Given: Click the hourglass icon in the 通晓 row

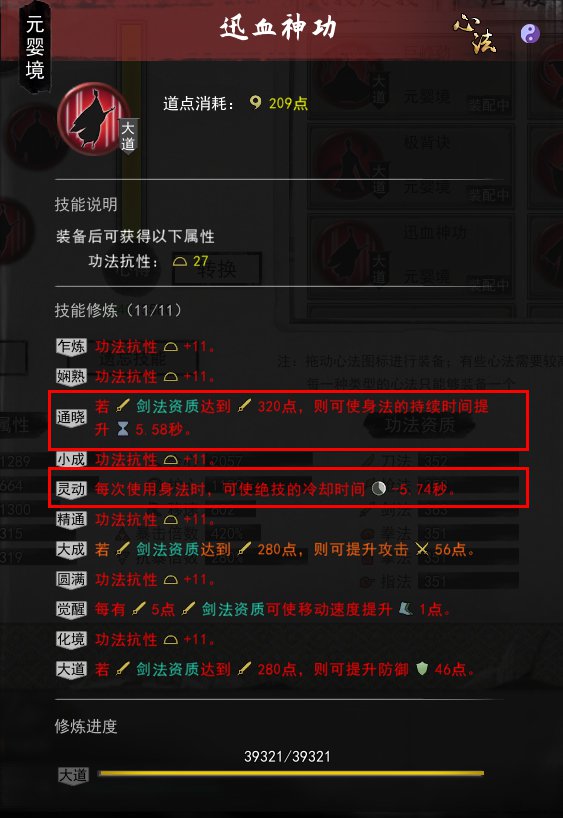Looking at the screenshot, I should point(123,429).
